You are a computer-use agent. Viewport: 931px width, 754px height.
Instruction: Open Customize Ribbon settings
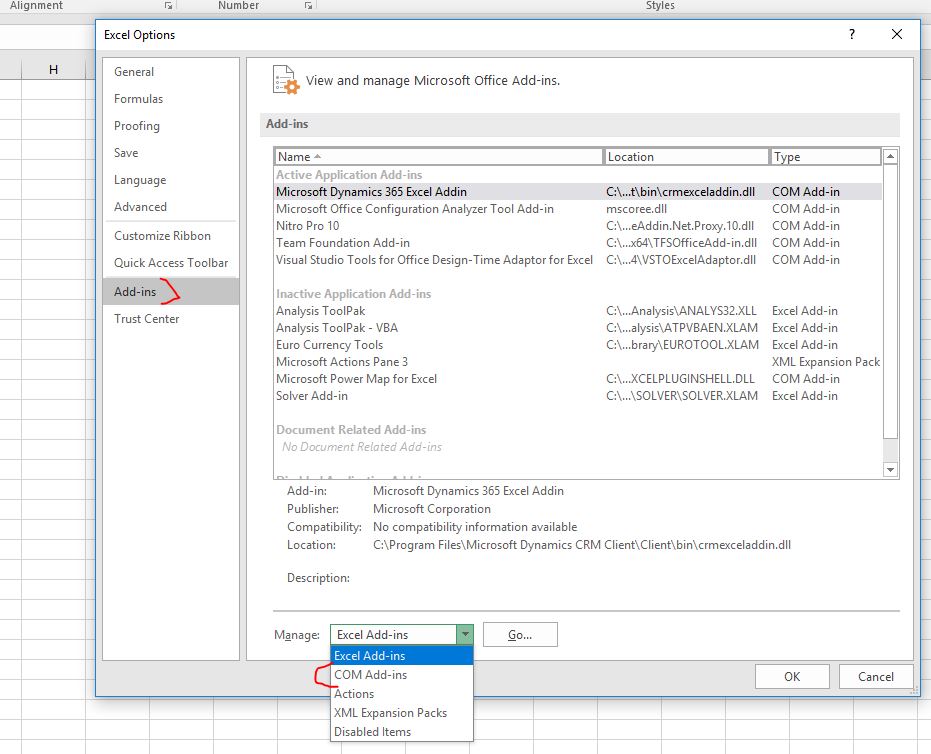(x=162, y=236)
